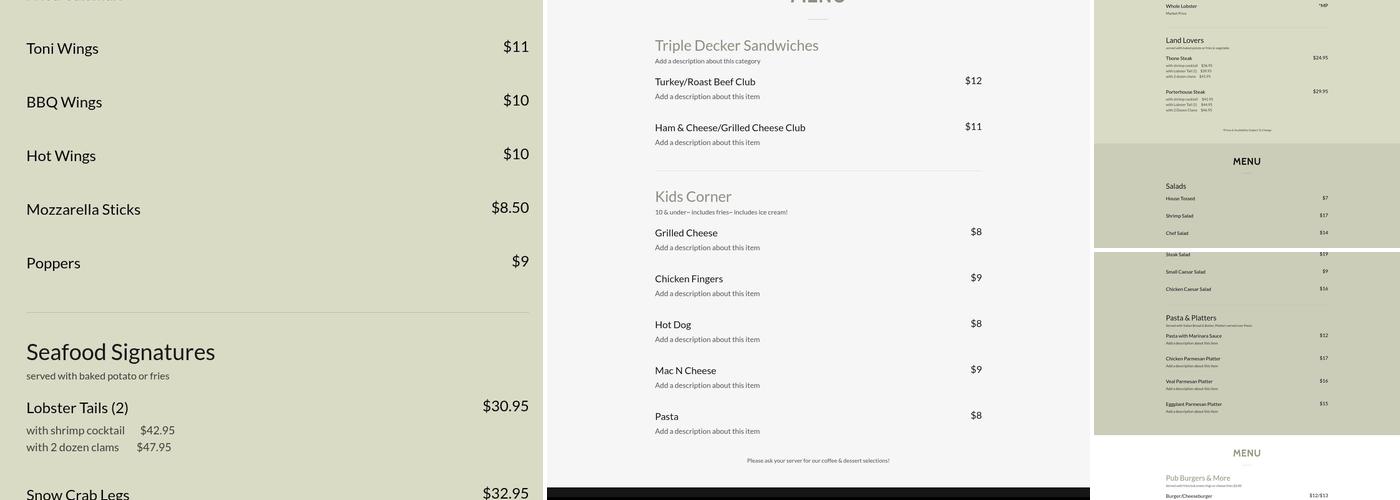The width and height of the screenshot is (1400, 500).
Task: Click the Toni Wings menu item
Action: pyautogui.click(x=62, y=49)
